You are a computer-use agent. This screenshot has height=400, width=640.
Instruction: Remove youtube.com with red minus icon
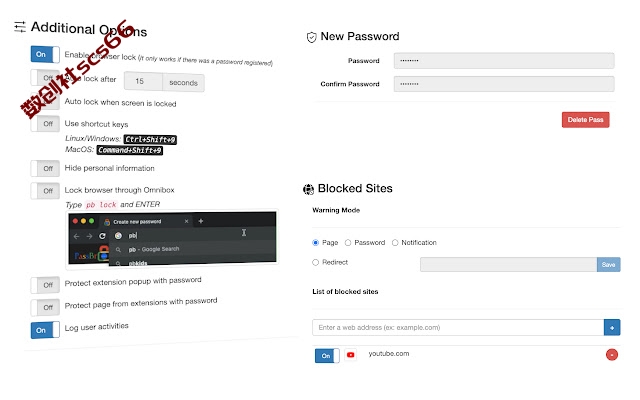point(611,355)
